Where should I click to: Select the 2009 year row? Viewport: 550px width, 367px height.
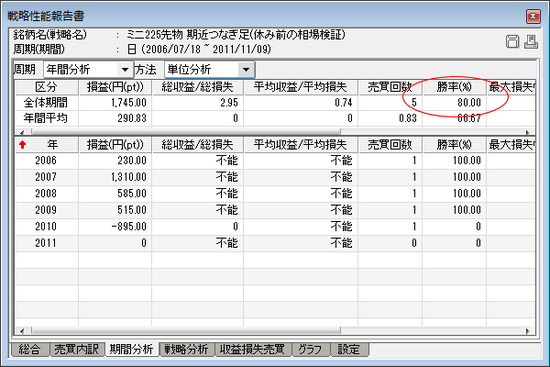[x=275, y=210]
